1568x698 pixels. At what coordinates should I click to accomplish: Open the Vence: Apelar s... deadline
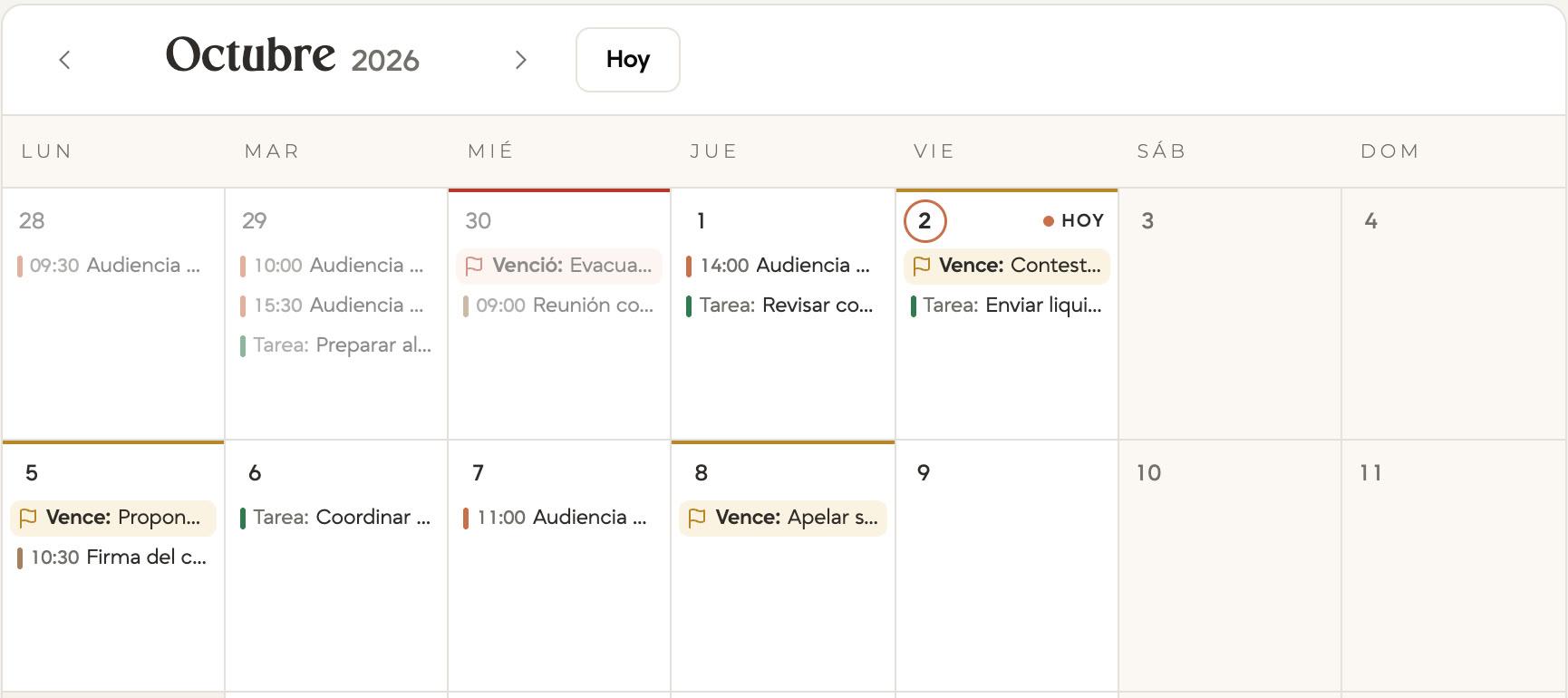[x=783, y=518]
